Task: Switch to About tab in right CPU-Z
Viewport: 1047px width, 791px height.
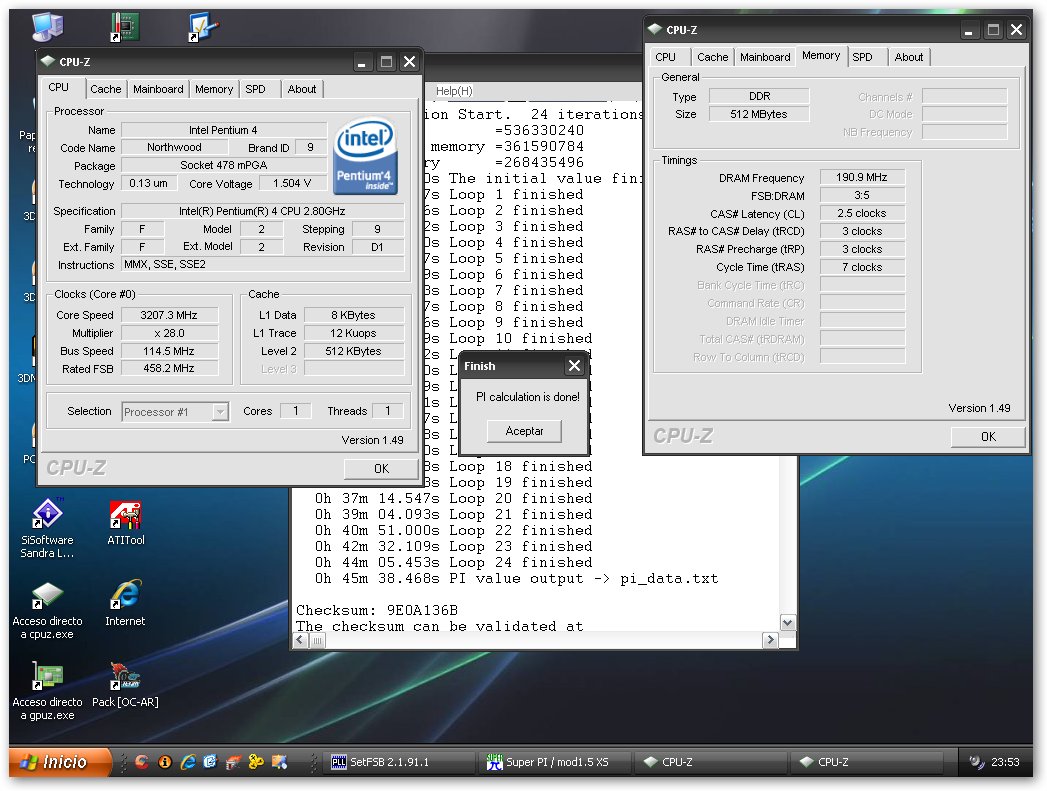Action: pyautogui.click(x=909, y=57)
